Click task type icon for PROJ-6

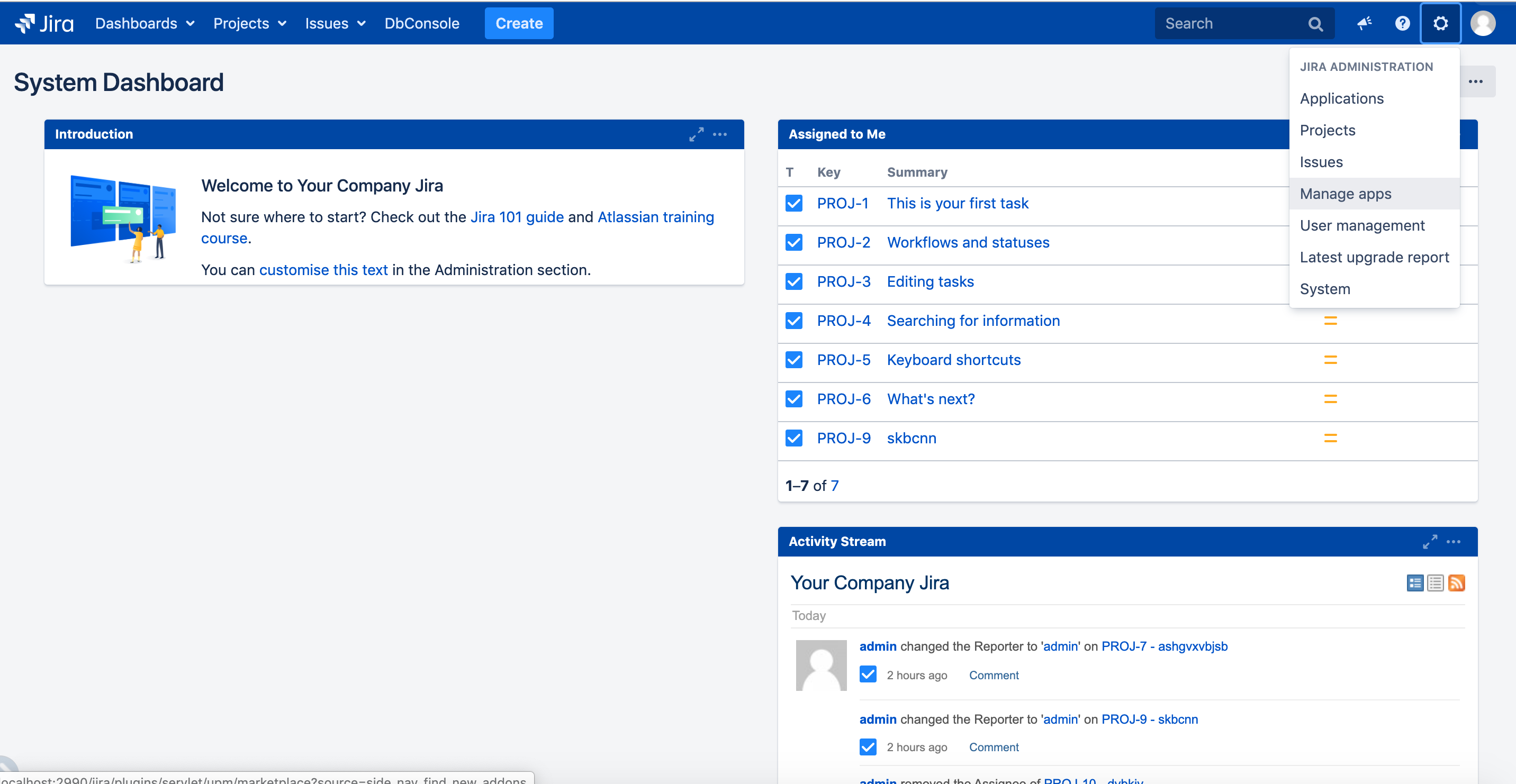click(x=793, y=399)
